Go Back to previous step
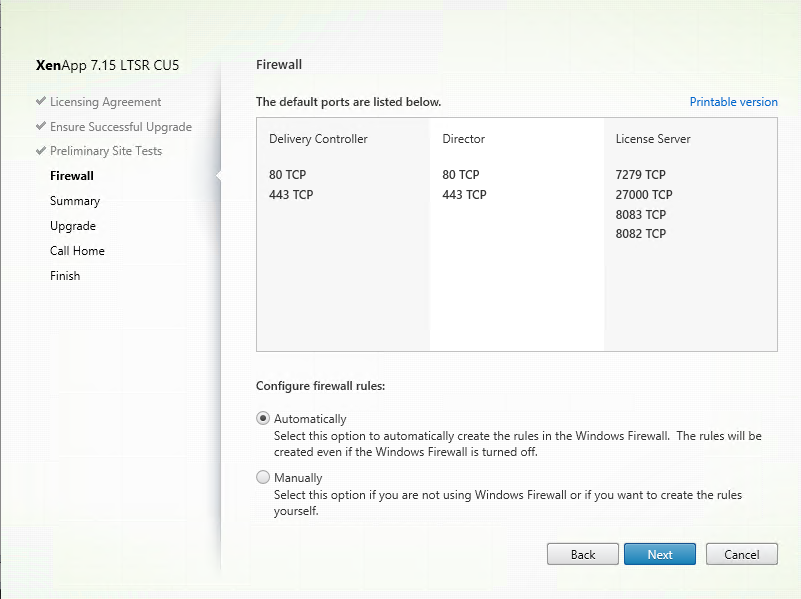801x599 pixels. point(582,554)
